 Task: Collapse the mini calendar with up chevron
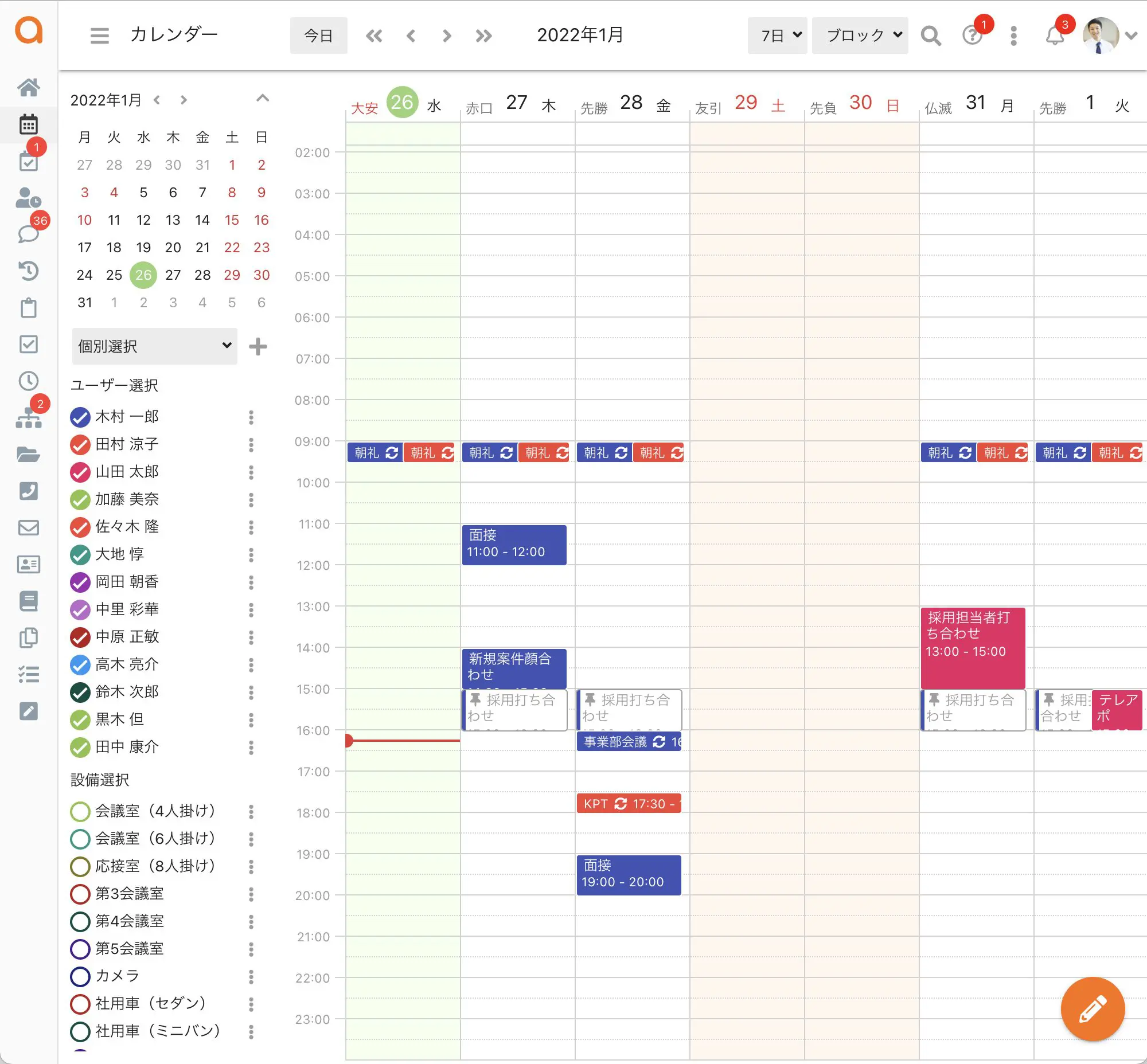coord(262,99)
